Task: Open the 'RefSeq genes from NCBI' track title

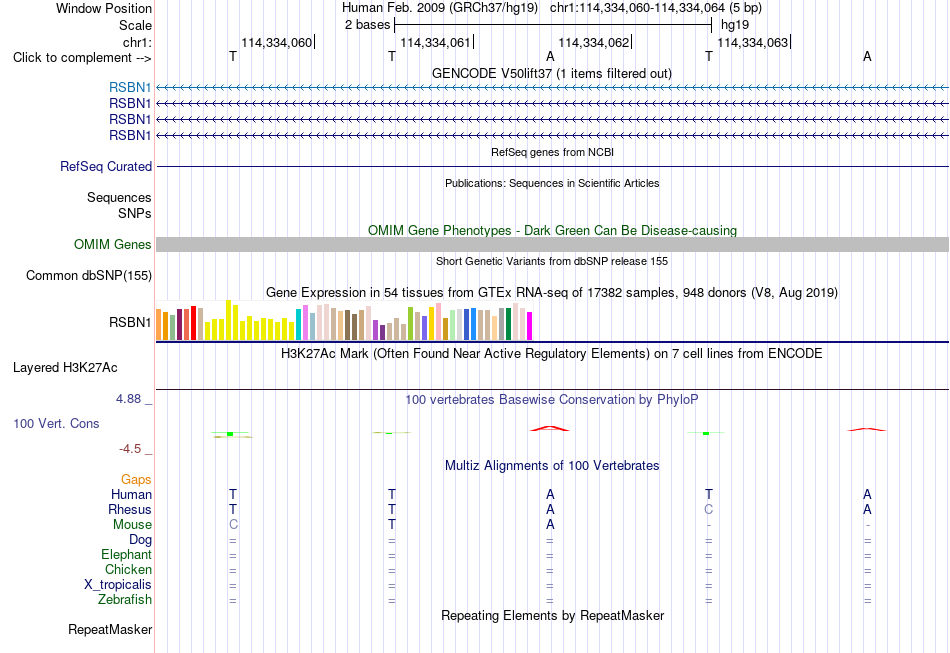Action: click(x=552, y=152)
